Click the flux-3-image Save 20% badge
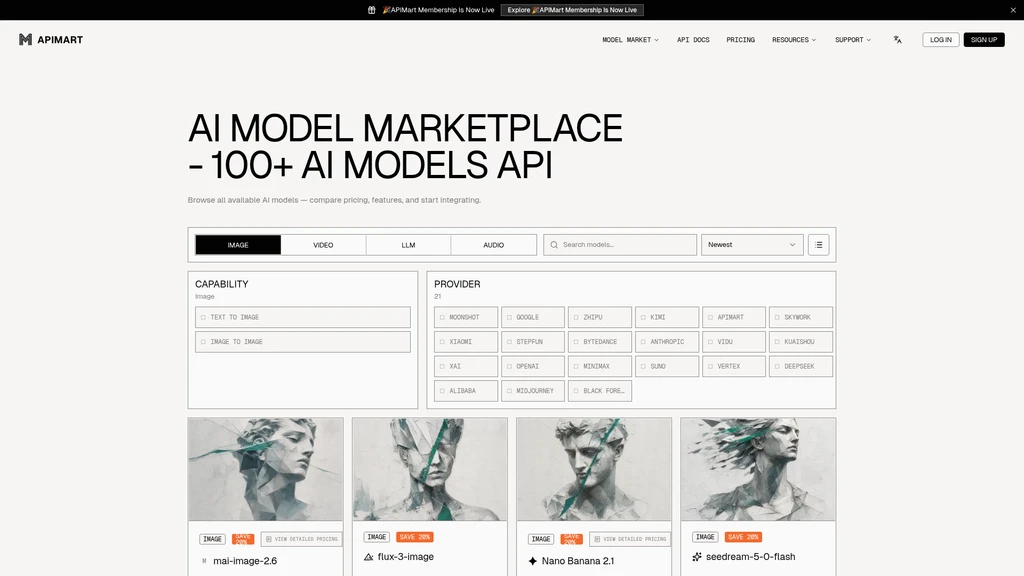 tap(415, 537)
